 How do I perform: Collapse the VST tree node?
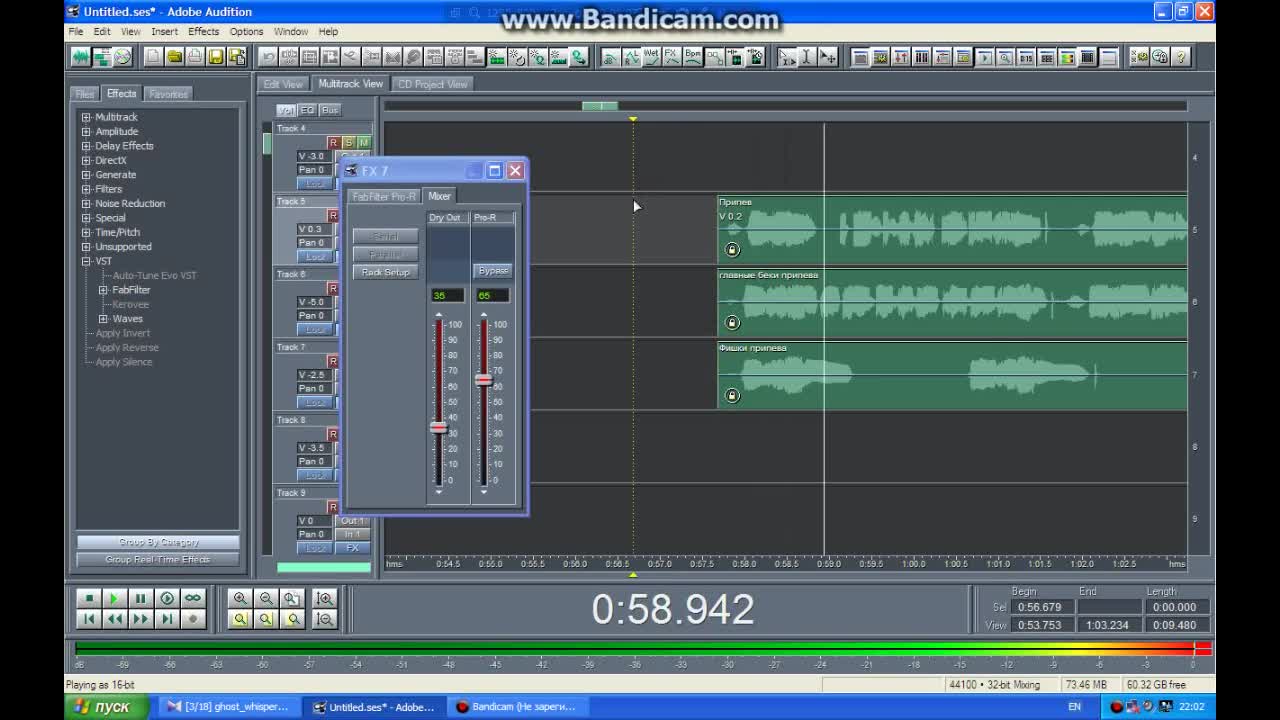pyautogui.click(x=86, y=261)
